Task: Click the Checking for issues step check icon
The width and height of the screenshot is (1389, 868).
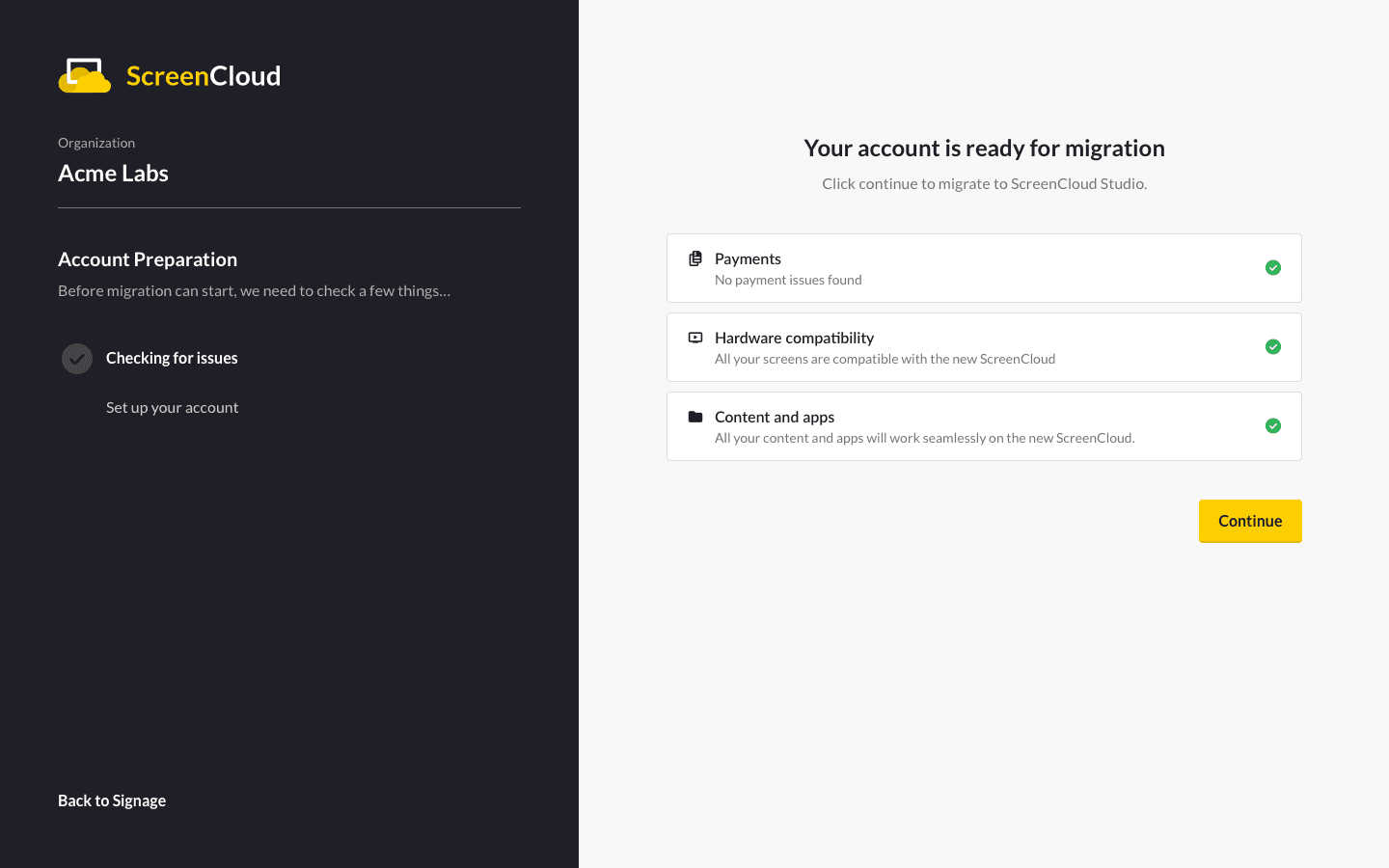Action: click(x=77, y=359)
